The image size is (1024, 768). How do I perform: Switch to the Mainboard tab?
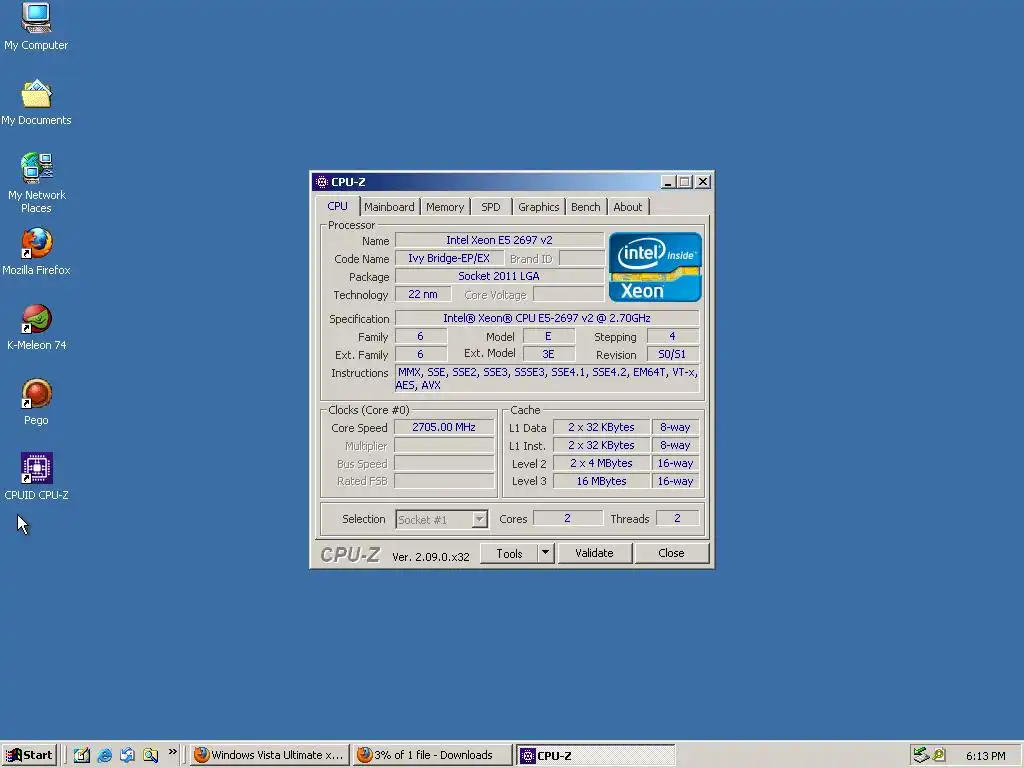(389, 207)
